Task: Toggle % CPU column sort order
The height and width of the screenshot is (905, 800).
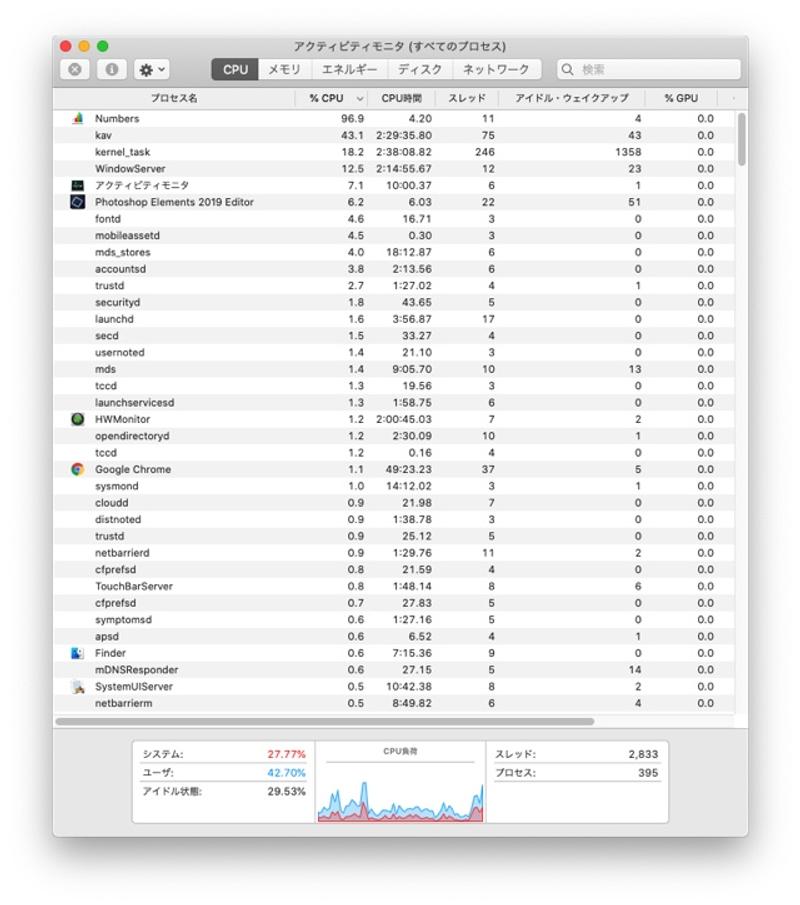Action: pos(330,98)
